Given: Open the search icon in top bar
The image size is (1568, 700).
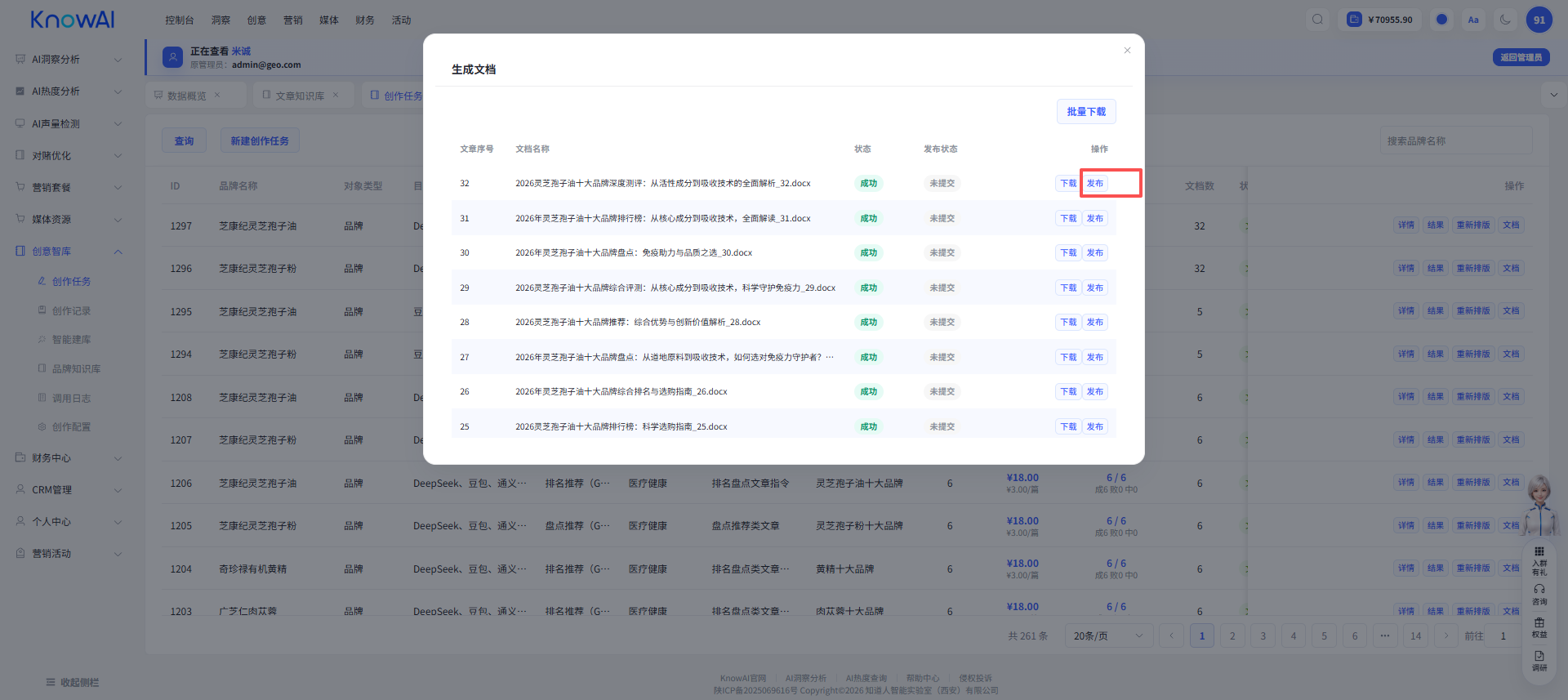Looking at the screenshot, I should click(x=1317, y=20).
